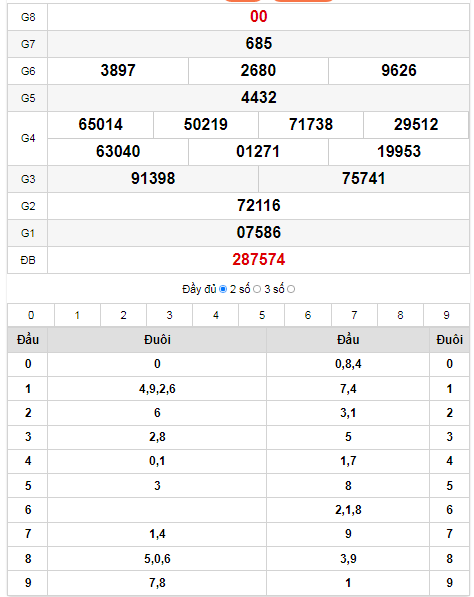Highlight digit filter tab 8
This screenshot has width=474, height=597.
(x=400, y=315)
